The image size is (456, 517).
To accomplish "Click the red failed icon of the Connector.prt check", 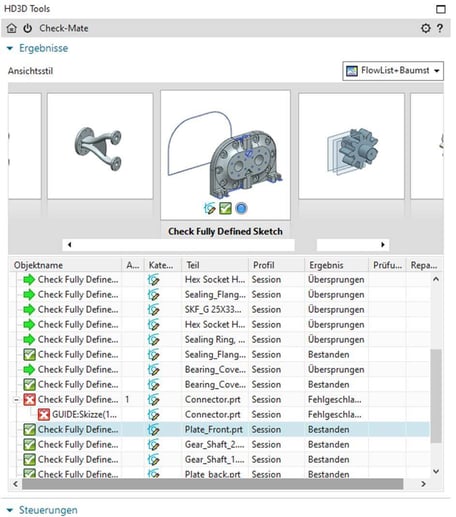I will pos(29,400).
